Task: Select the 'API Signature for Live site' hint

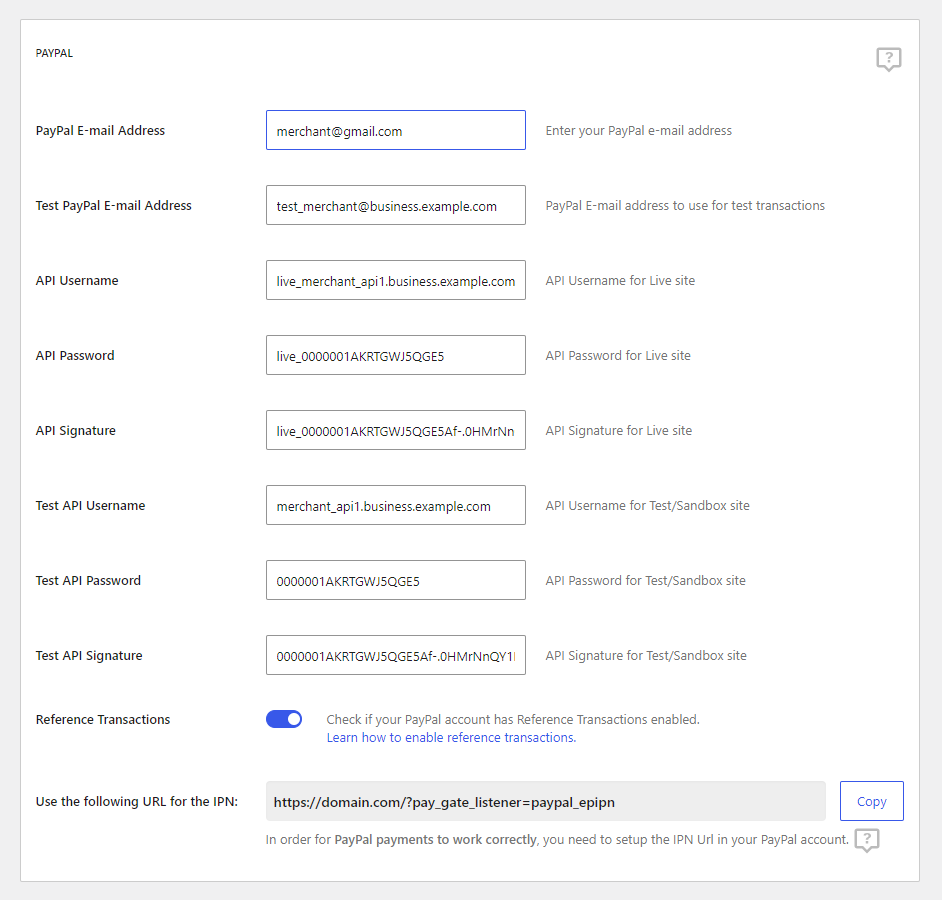Action: 619,431
